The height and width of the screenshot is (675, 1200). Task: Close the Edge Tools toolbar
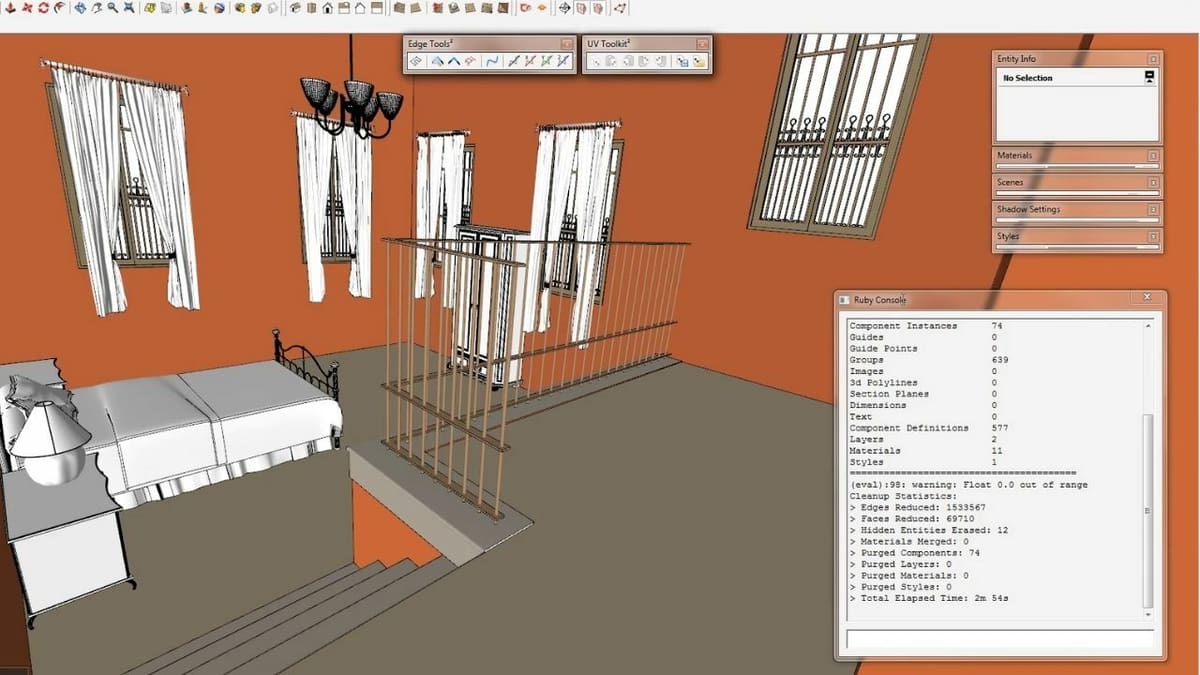pyautogui.click(x=567, y=44)
